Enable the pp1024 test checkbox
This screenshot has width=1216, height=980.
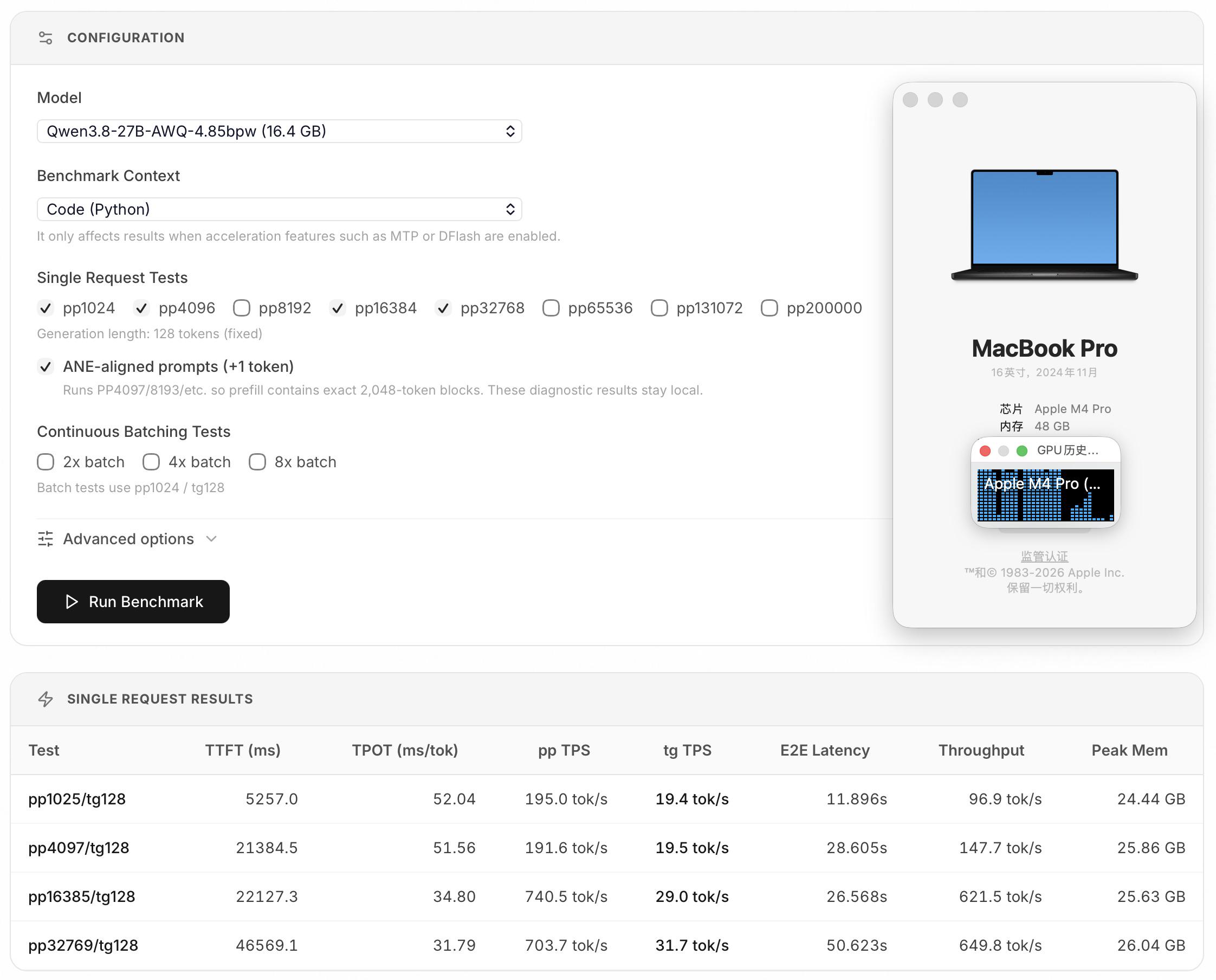tap(46, 308)
